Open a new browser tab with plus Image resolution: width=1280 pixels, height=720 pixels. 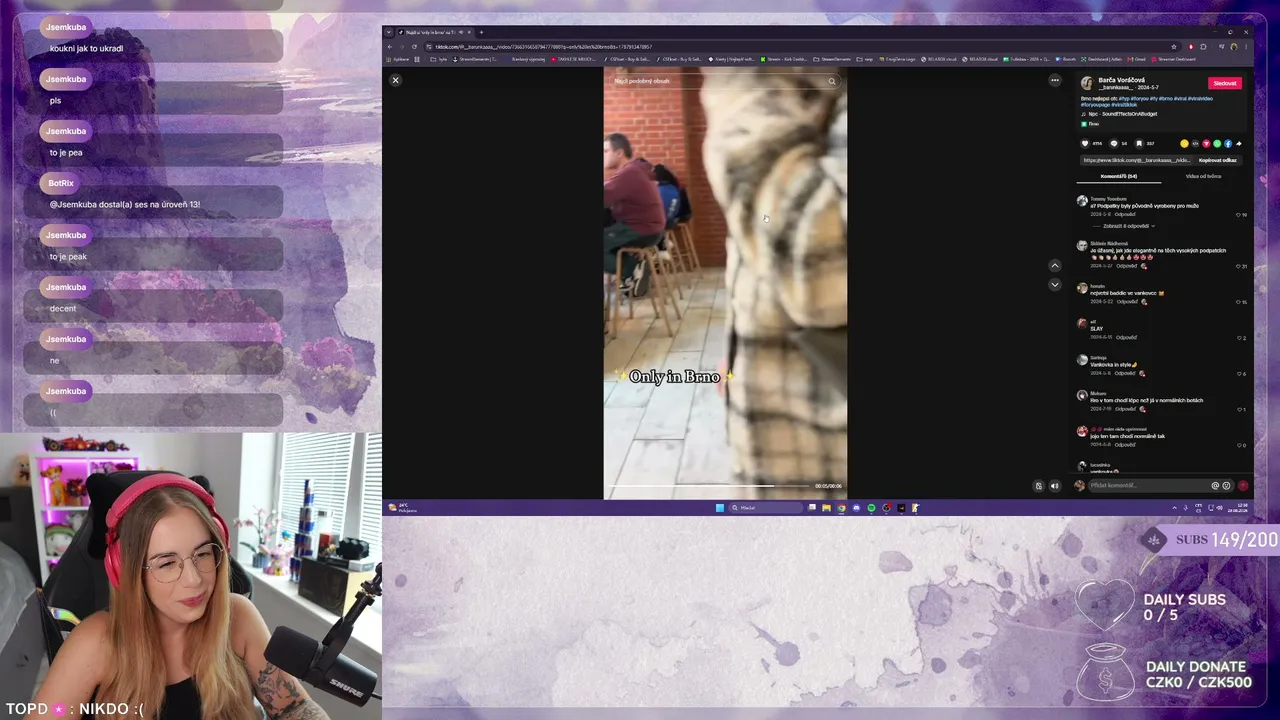tap(481, 32)
